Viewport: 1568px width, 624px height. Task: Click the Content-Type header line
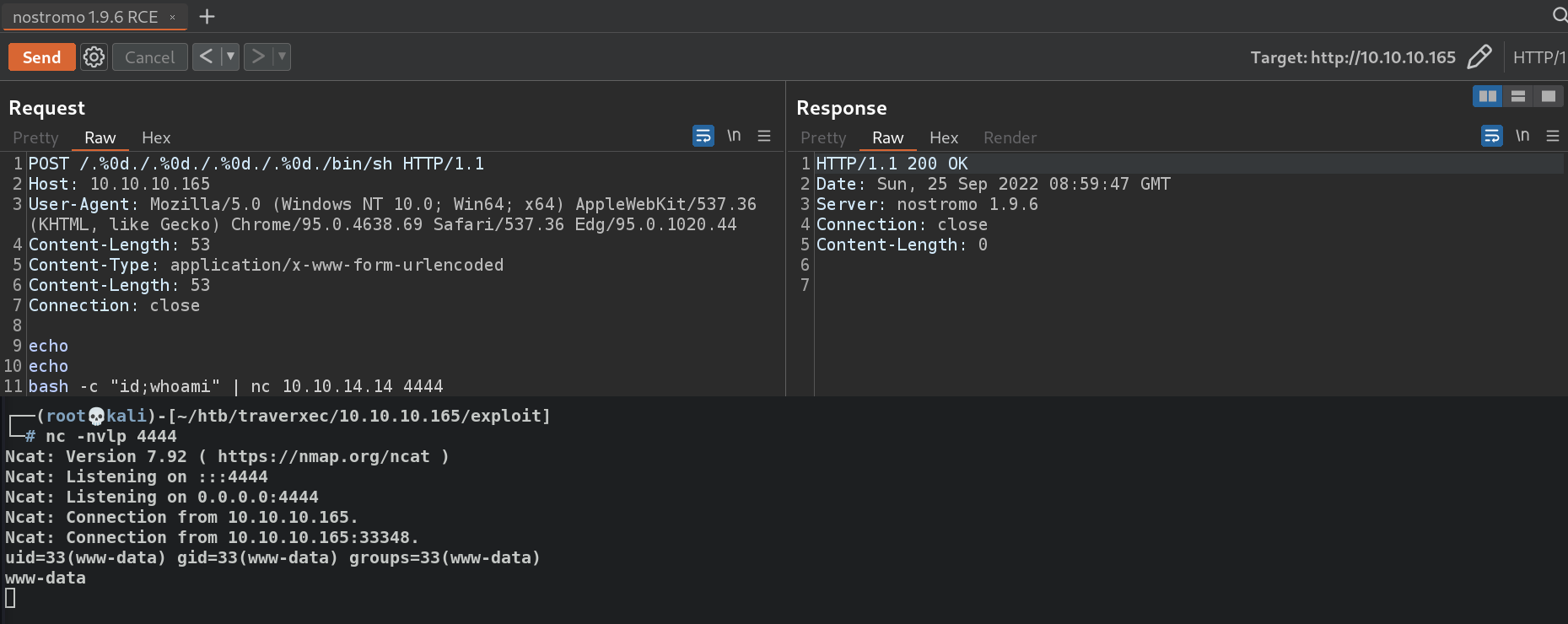(x=266, y=265)
